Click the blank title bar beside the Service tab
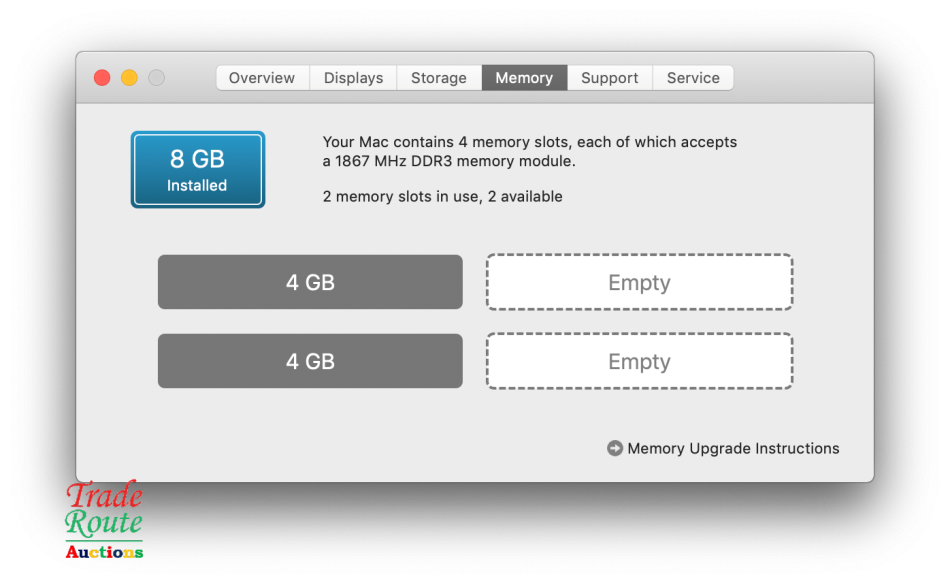950x583 pixels. (x=800, y=78)
